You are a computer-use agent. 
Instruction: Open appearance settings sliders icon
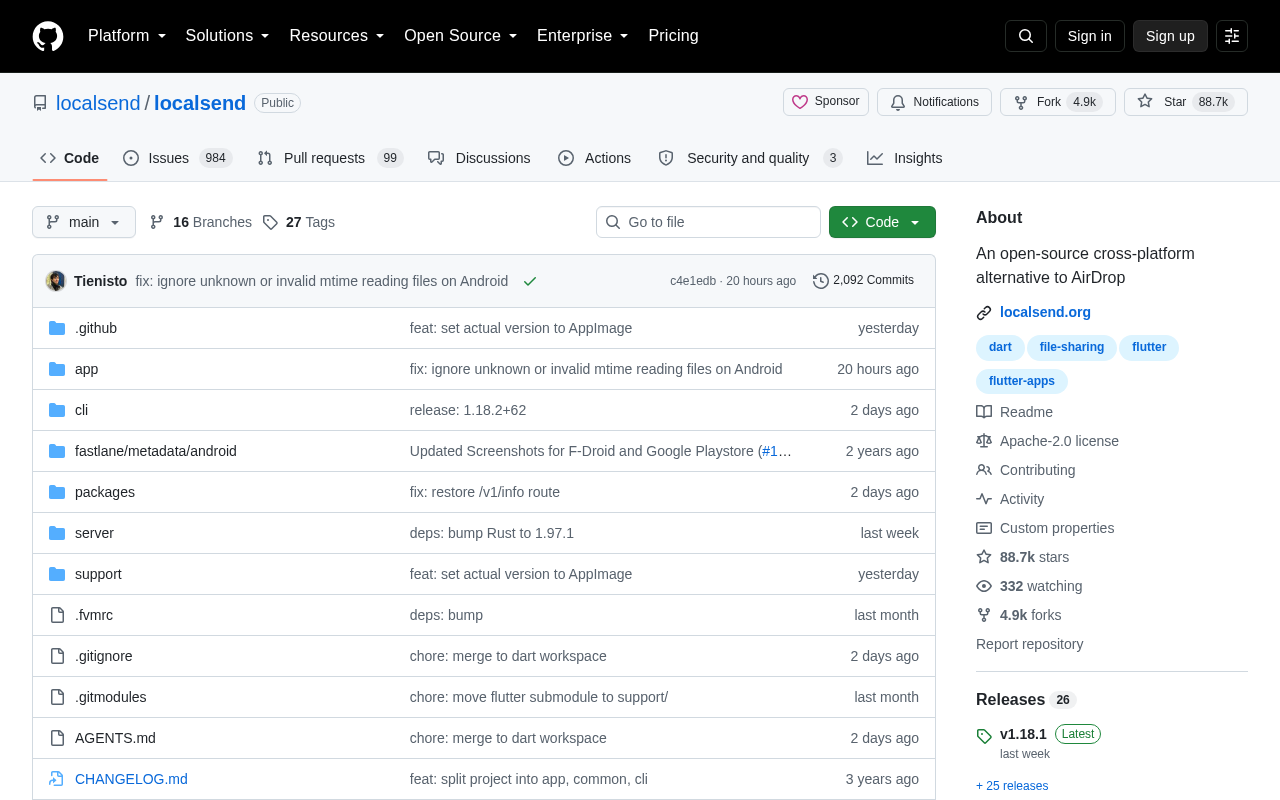click(1232, 36)
